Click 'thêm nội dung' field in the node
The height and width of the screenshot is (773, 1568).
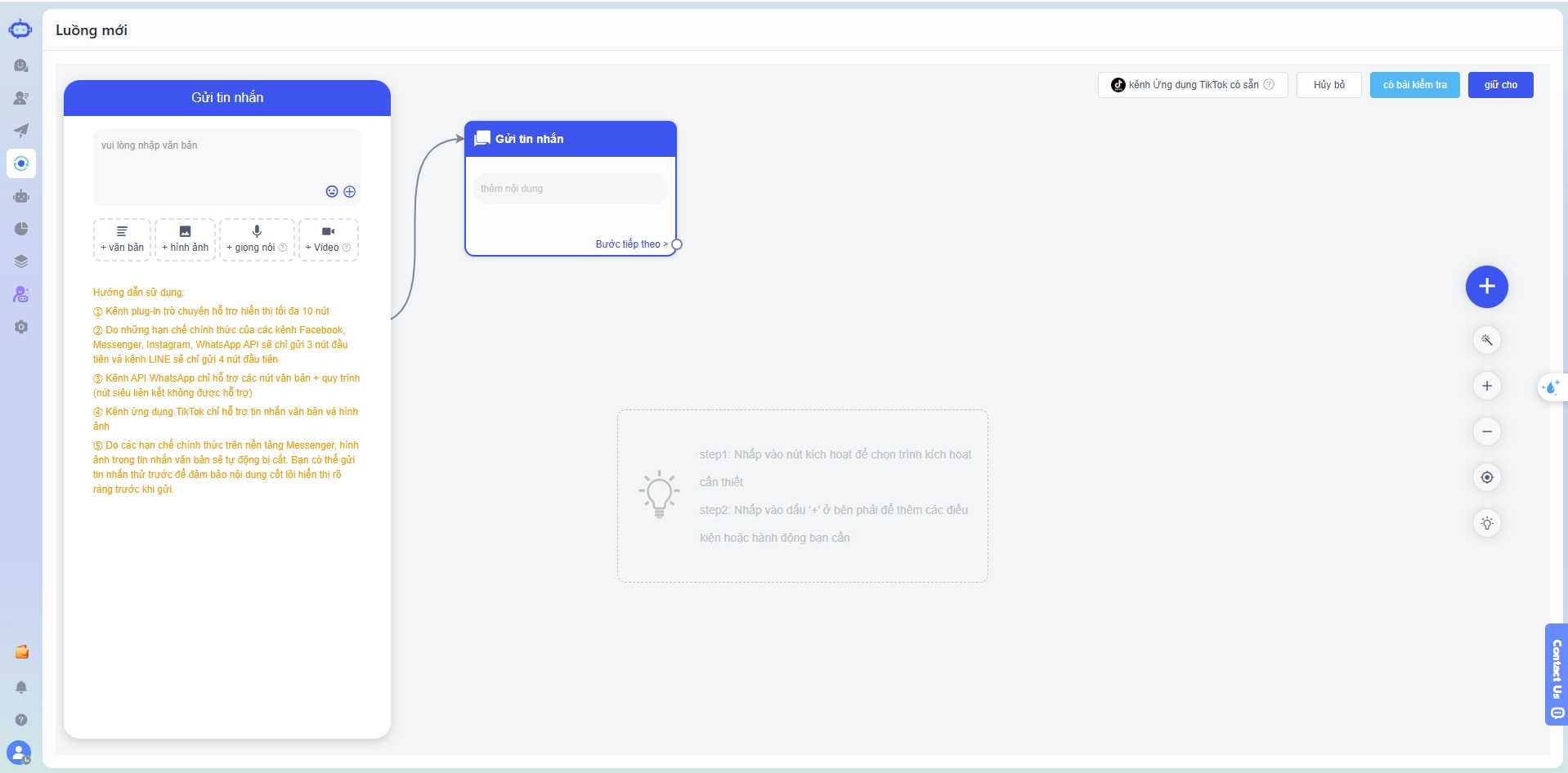coord(571,189)
